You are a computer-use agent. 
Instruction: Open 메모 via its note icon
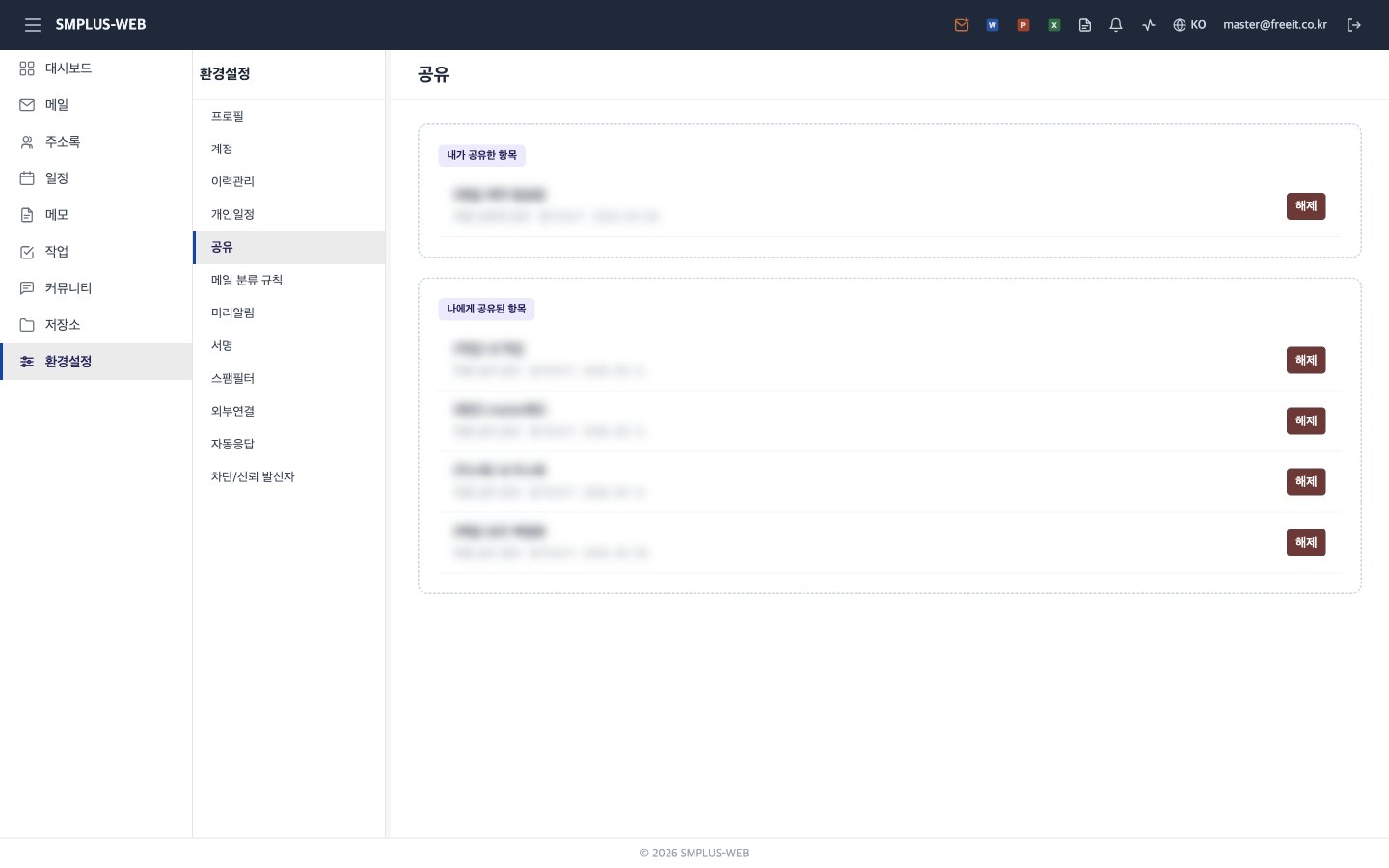pyautogui.click(x=27, y=215)
